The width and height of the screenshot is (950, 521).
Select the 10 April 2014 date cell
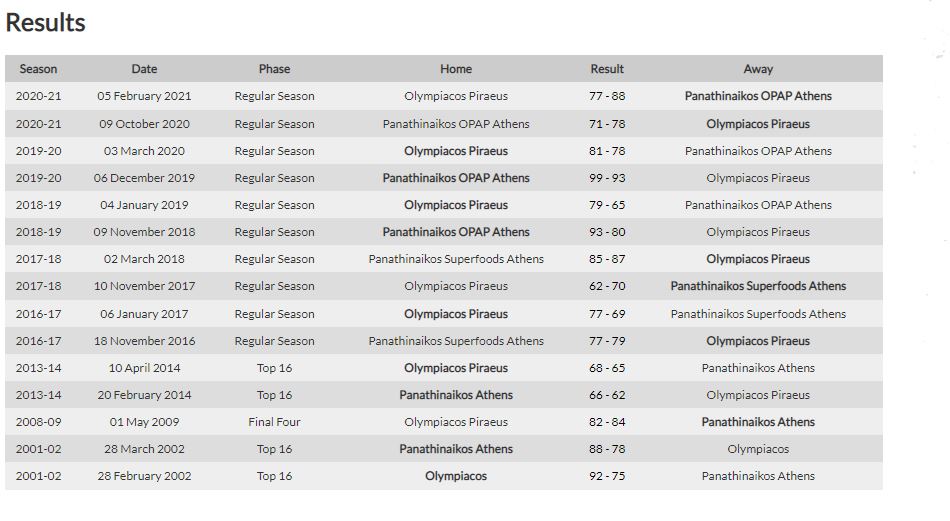coord(144,368)
